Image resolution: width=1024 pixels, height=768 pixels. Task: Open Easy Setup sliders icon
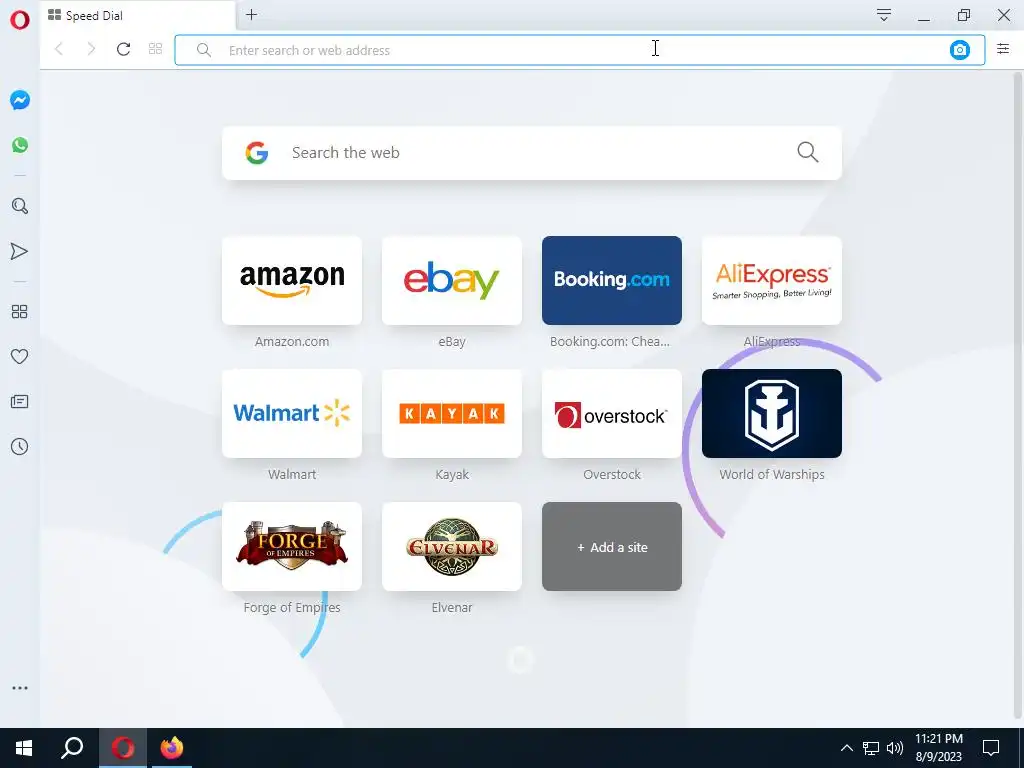coord(1003,48)
